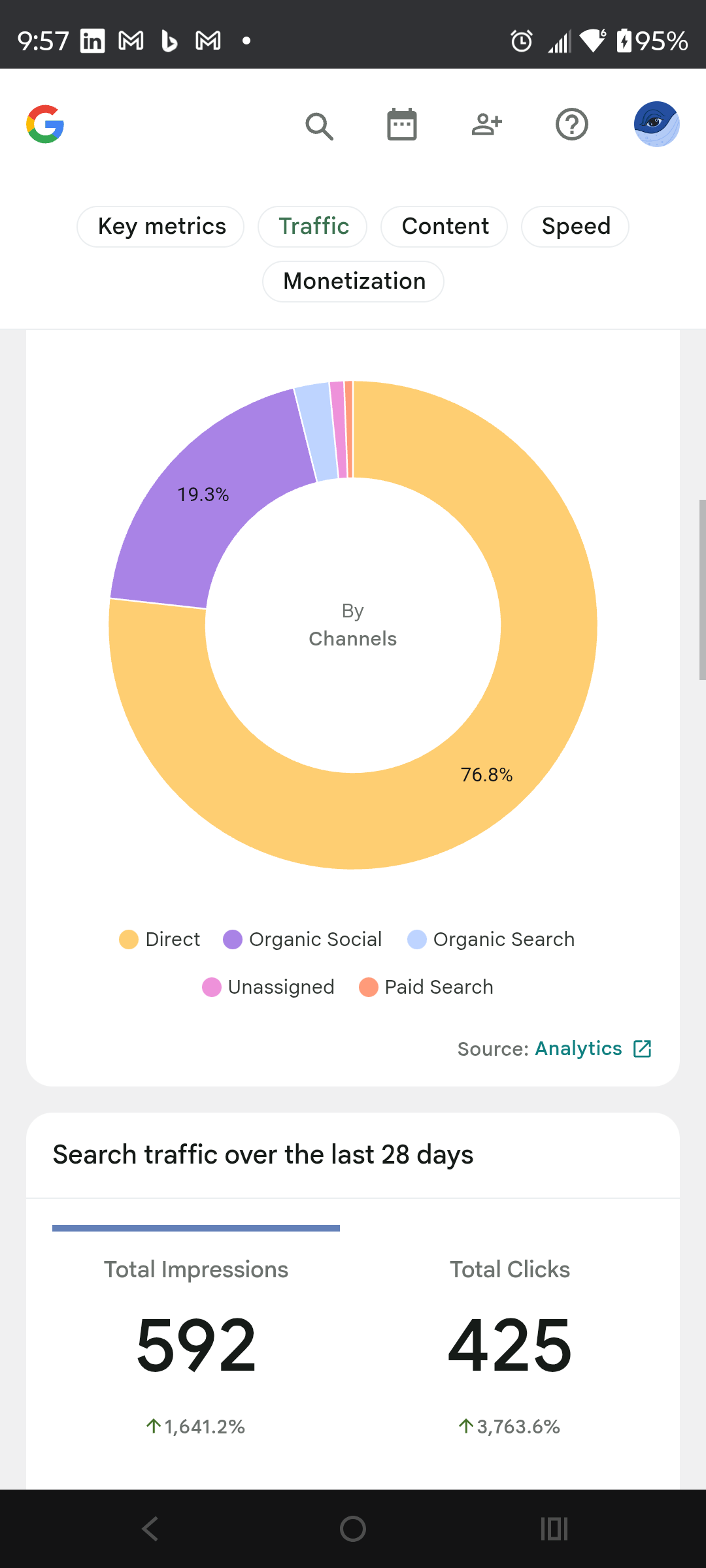
Task: Click the purple Organic Social legend dot
Action: (233, 939)
